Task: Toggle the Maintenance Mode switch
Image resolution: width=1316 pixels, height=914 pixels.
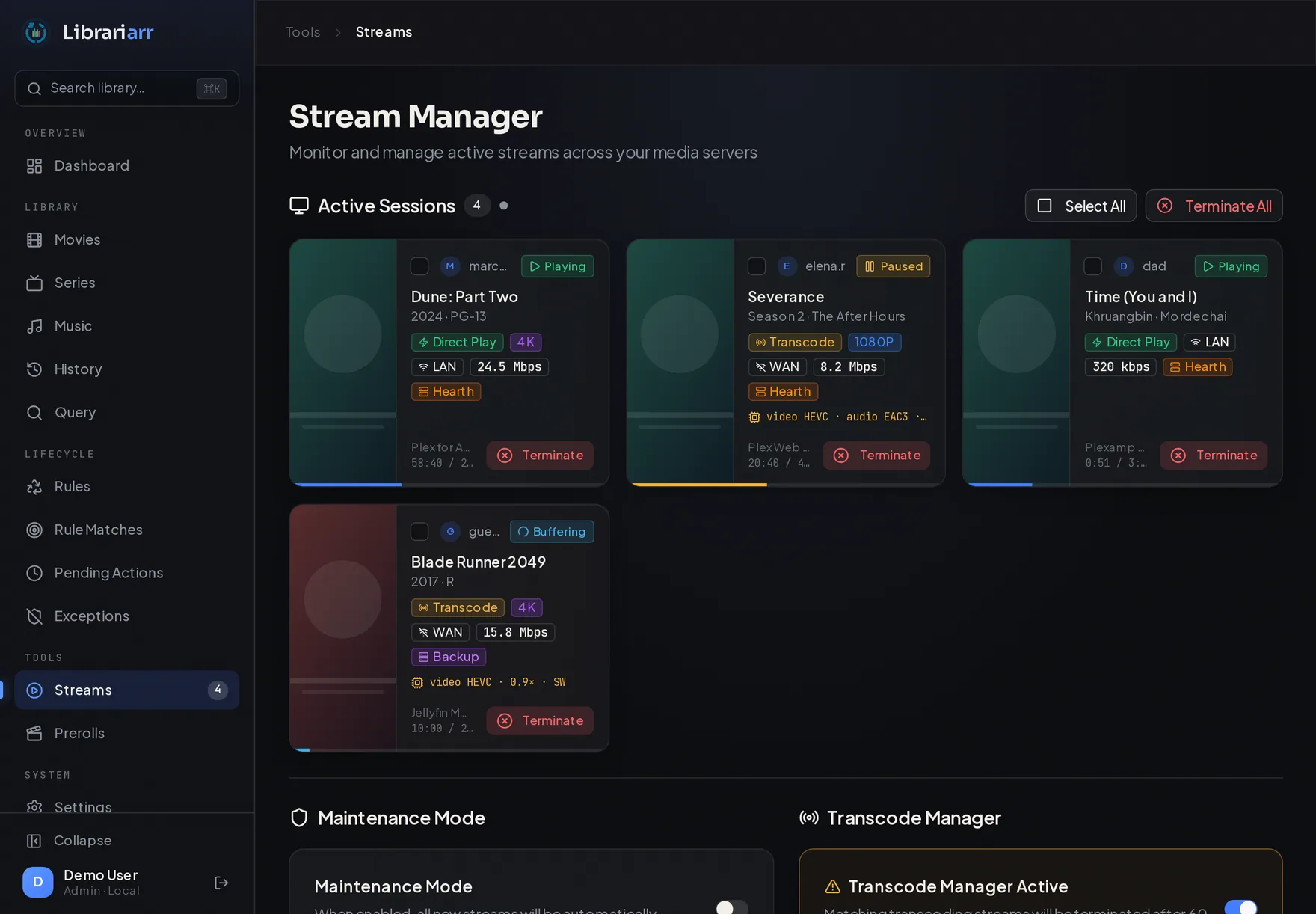Action: coord(732,907)
